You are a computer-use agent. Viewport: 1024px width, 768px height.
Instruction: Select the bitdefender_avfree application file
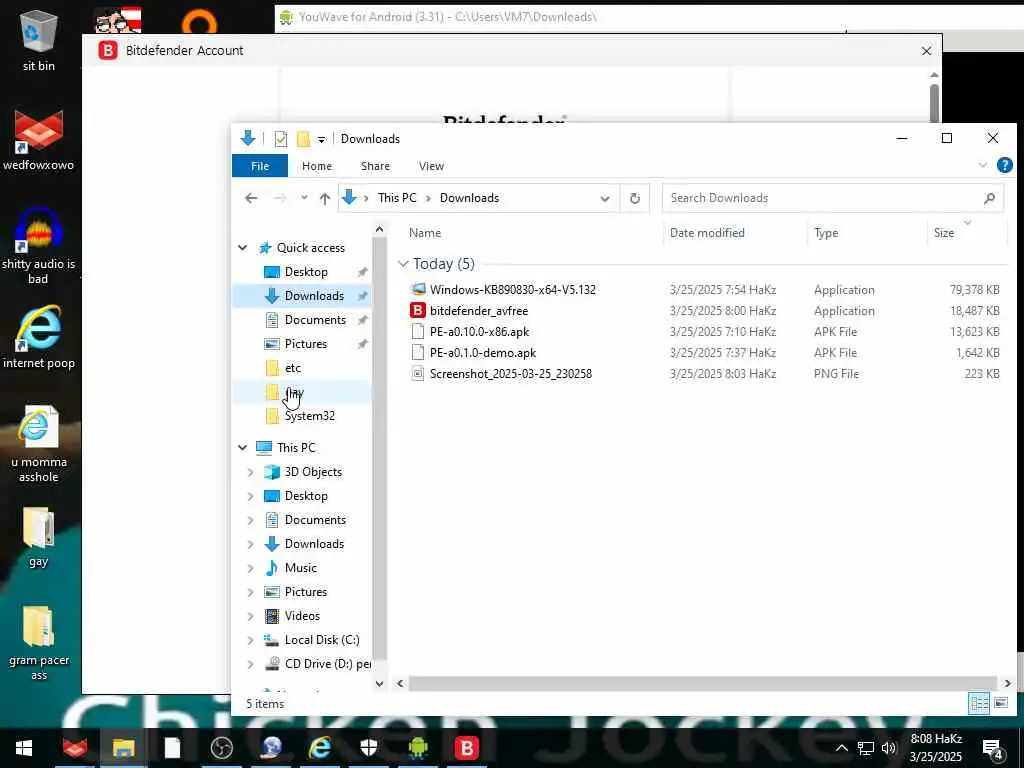tap(479, 311)
